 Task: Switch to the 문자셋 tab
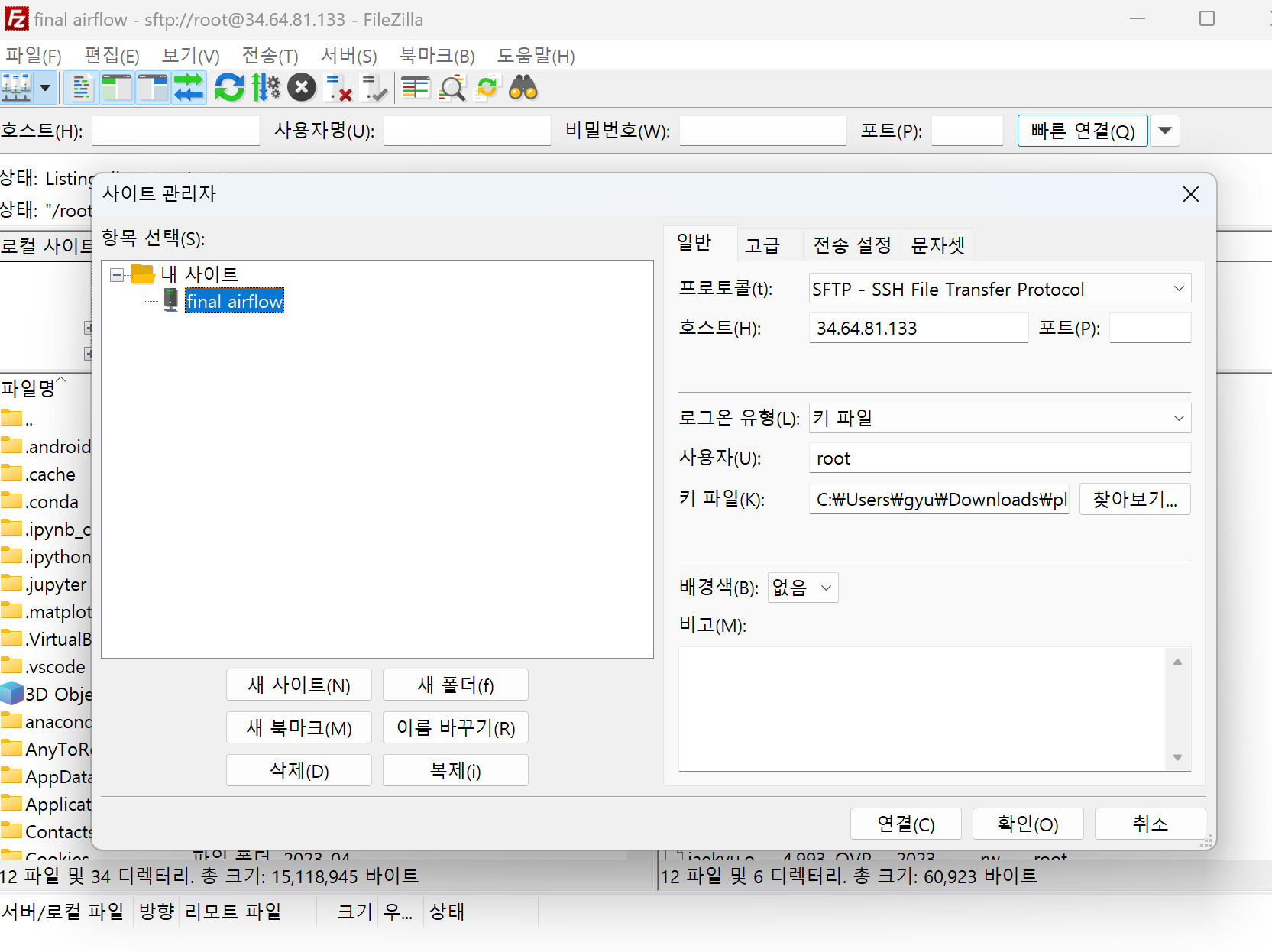tap(938, 245)
